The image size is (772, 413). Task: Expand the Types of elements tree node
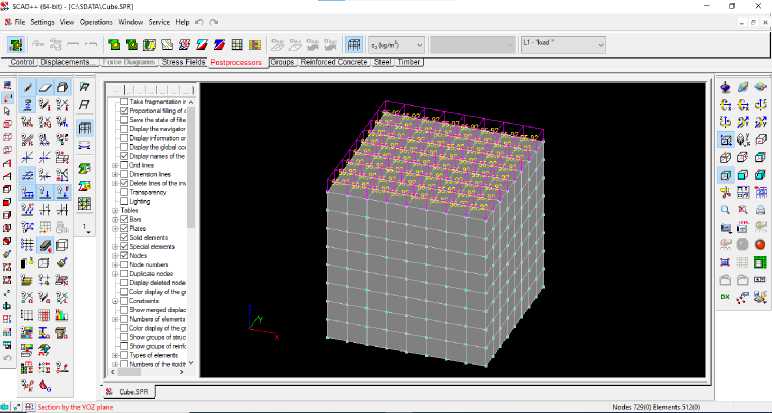(x=115, y=355)
